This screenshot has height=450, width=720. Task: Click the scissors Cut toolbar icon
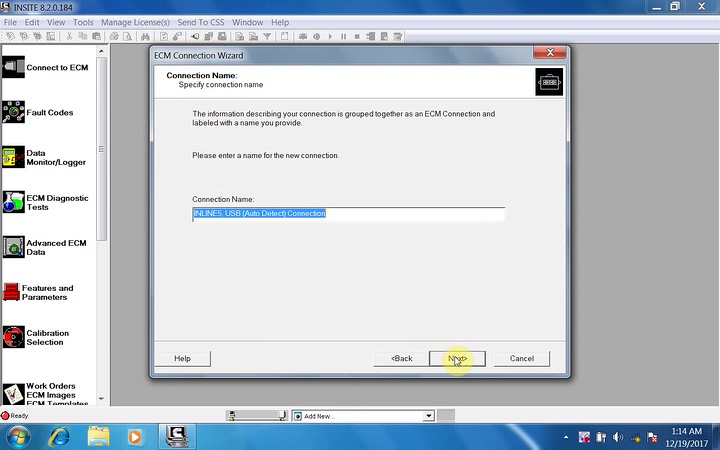point(69,36)
